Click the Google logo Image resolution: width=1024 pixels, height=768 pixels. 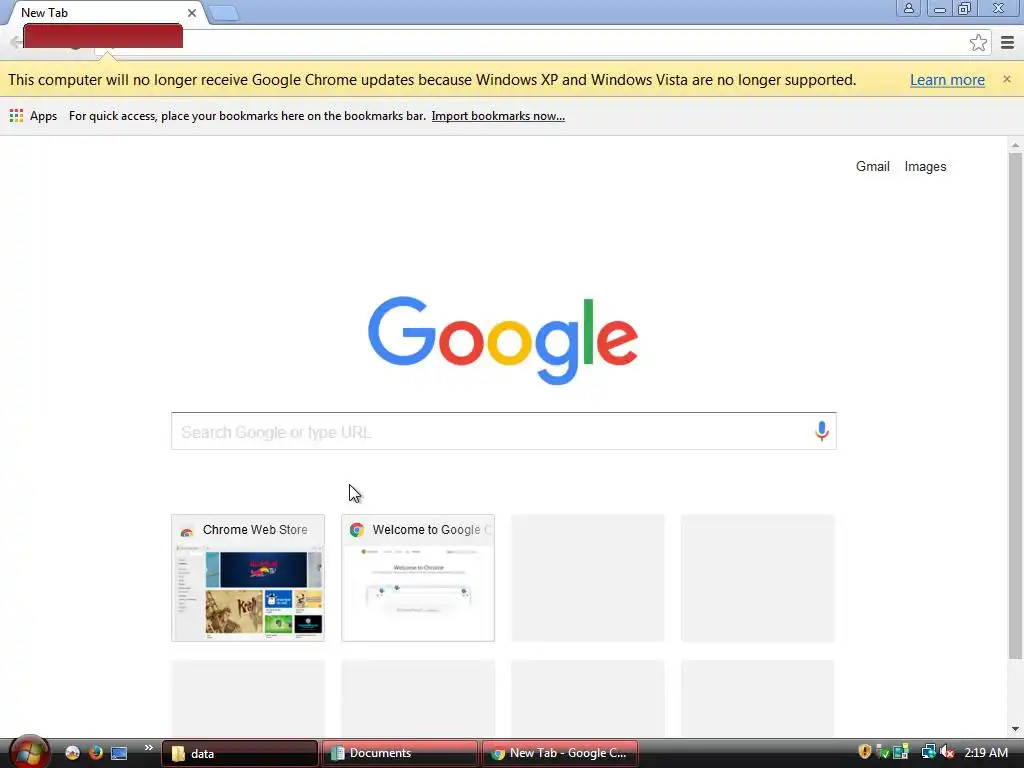pos(503,340)
